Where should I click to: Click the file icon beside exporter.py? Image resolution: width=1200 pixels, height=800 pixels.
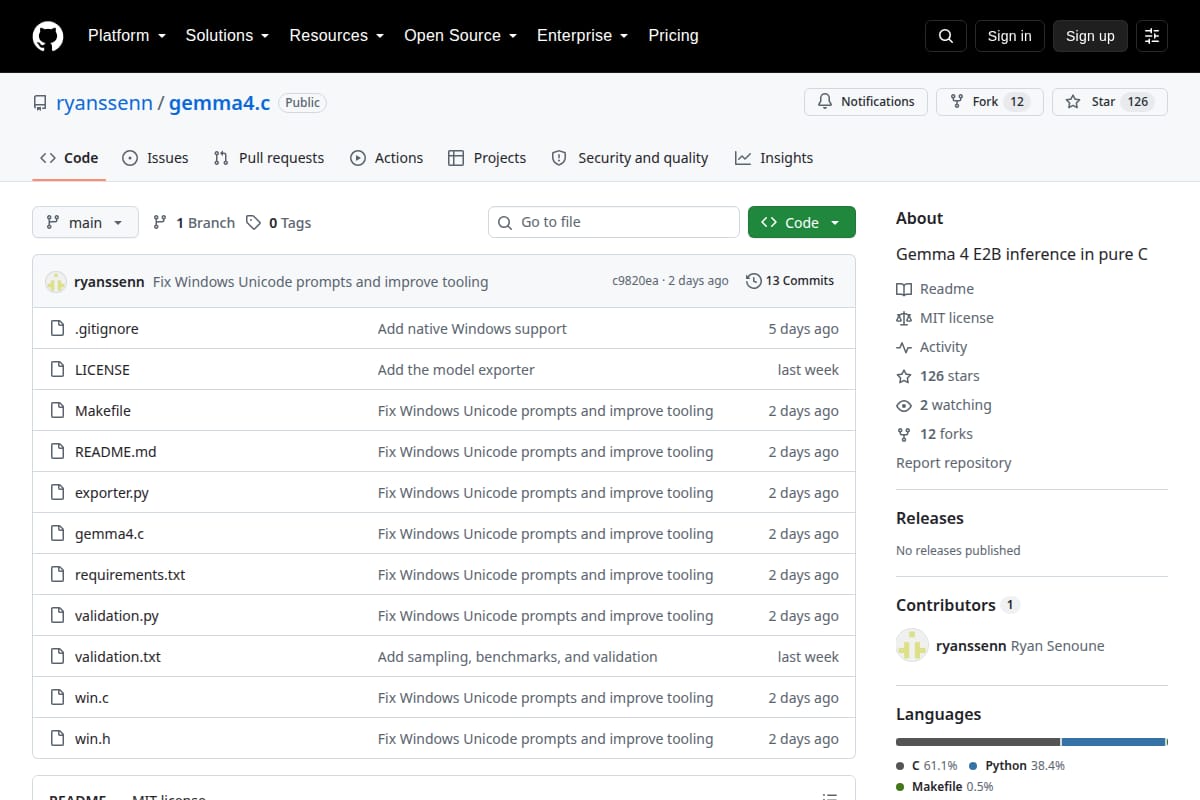click(57, 493)
